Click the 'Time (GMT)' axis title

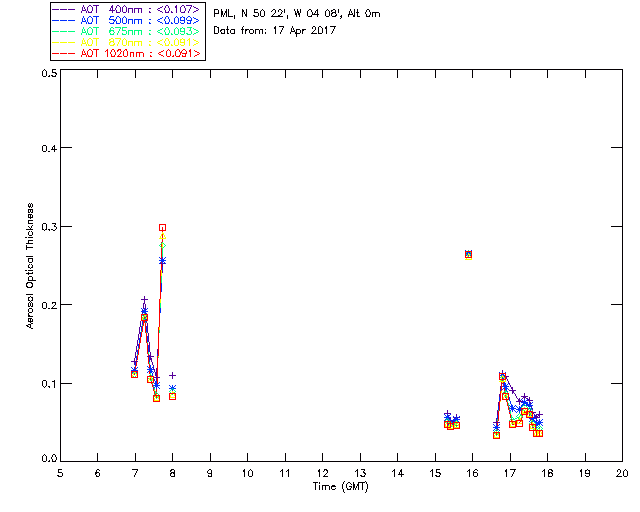[340, 487]
